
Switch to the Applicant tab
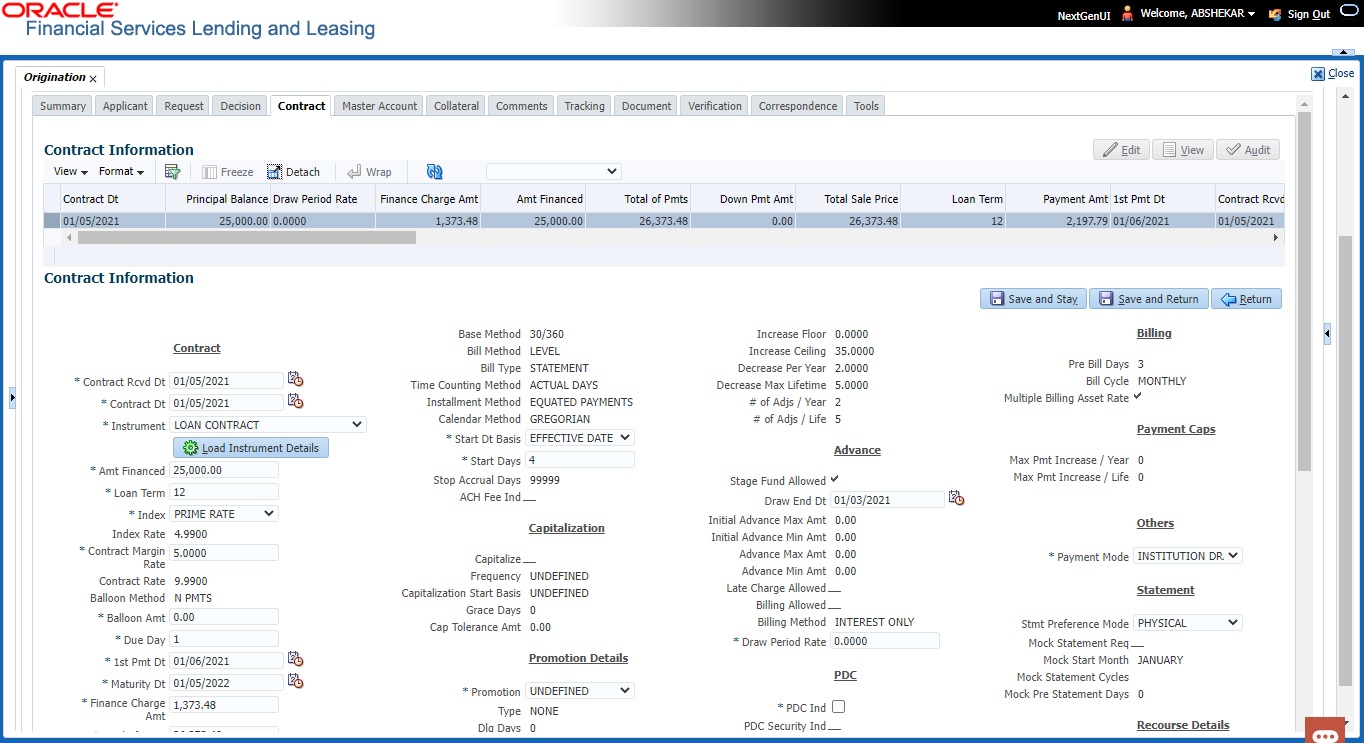[x=125, y=106]
